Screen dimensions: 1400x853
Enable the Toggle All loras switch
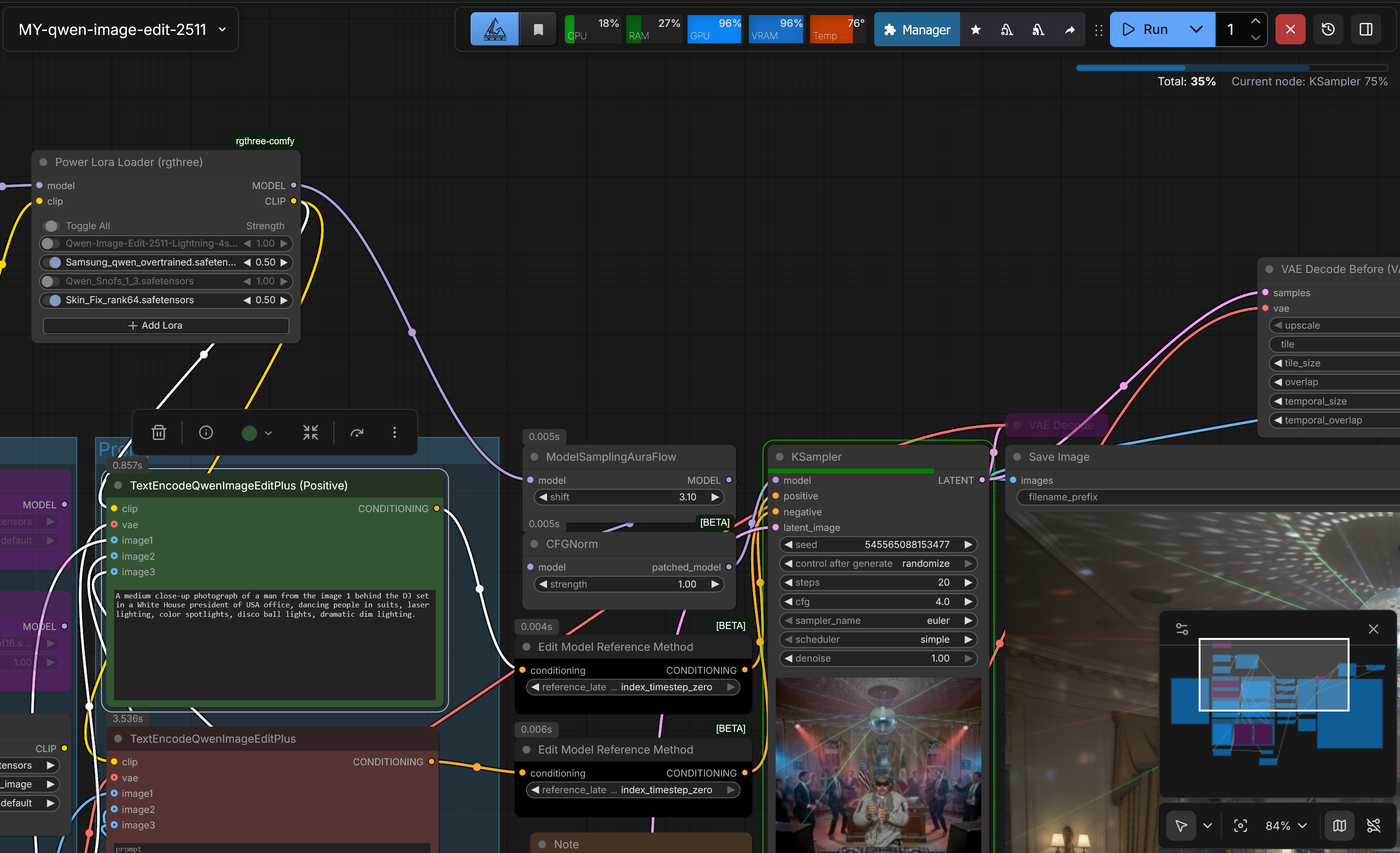click(x=51, y=225)
